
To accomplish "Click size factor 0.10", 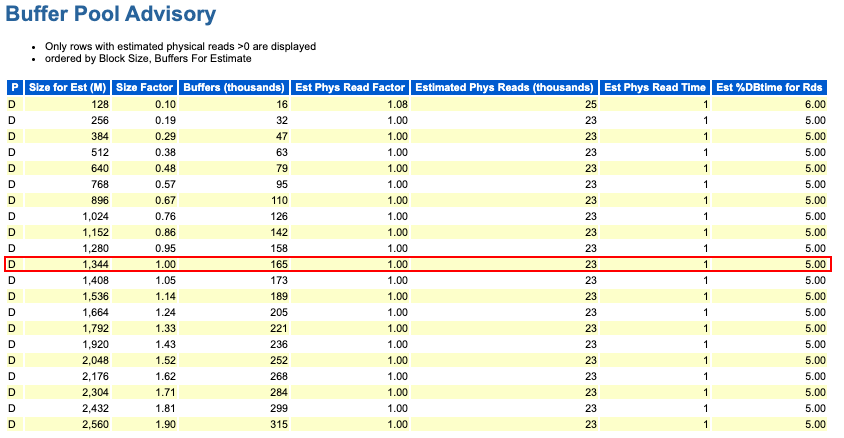I will (165, 104).
